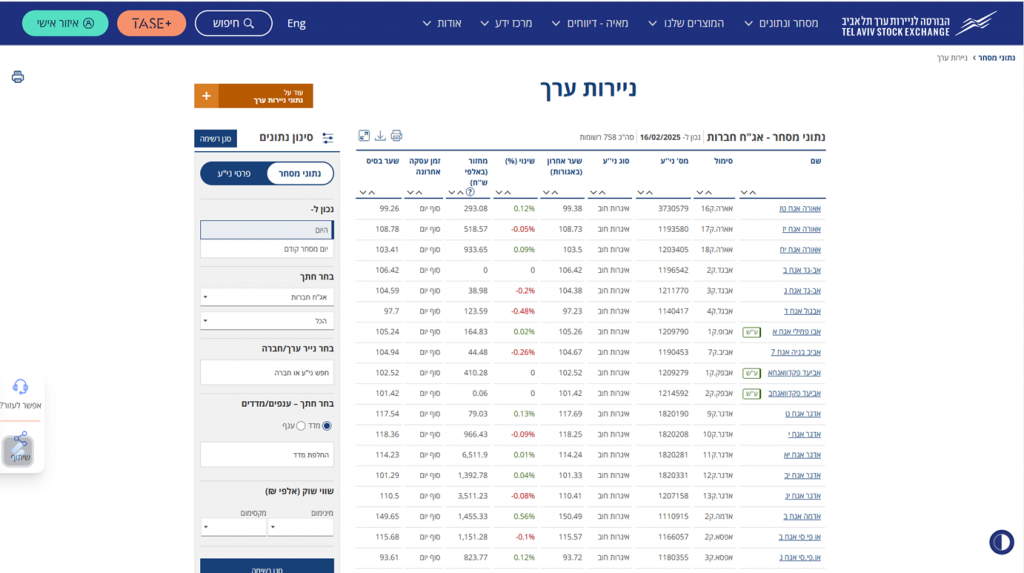Sort שם column with its down arrow
Viewport: 1024px width, 573px height.
tap(744, 193)
